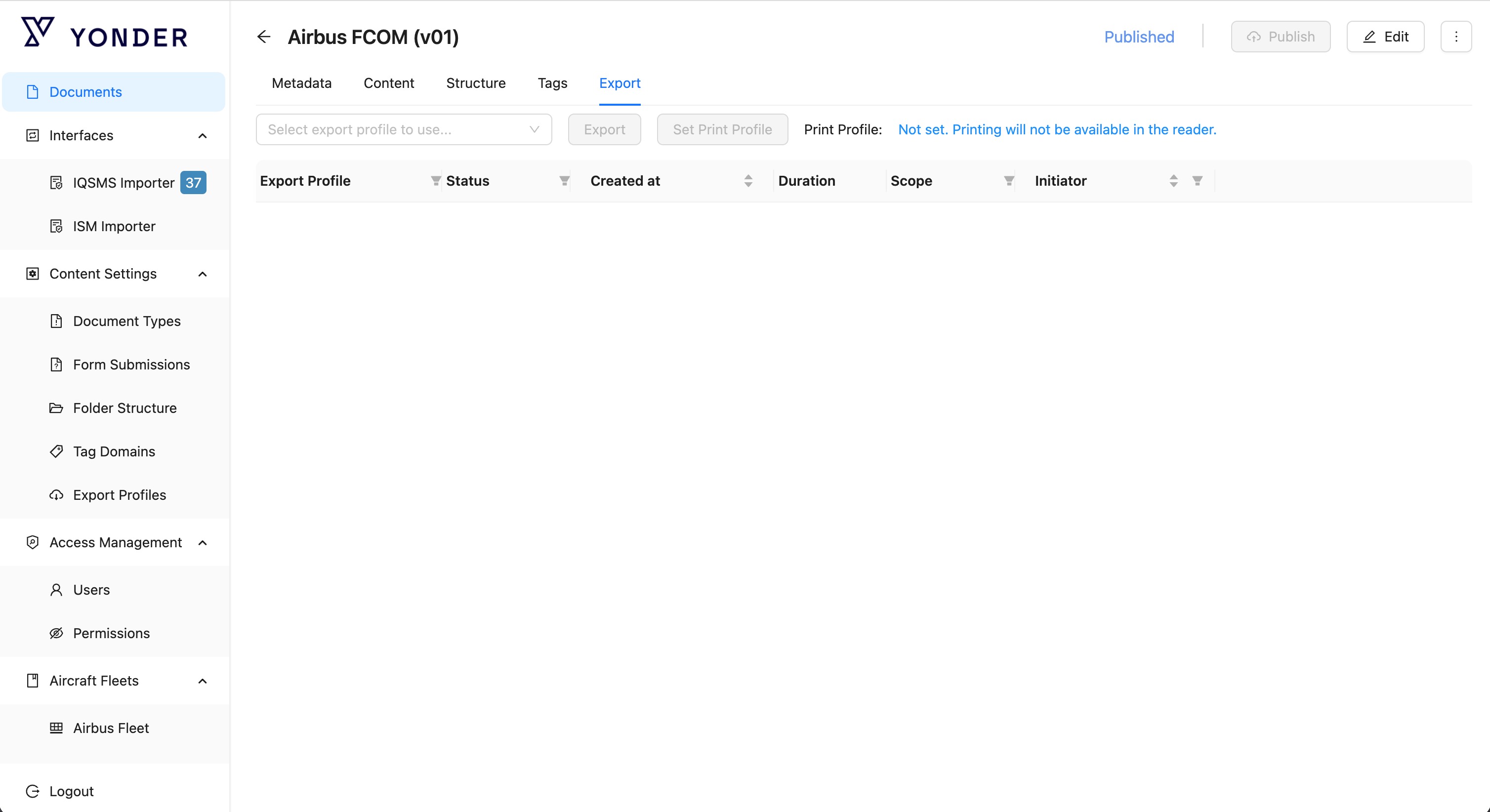1490x812 pixels.
Task: Click the Initiator column filter icon
Action: tap(1198, 181)
